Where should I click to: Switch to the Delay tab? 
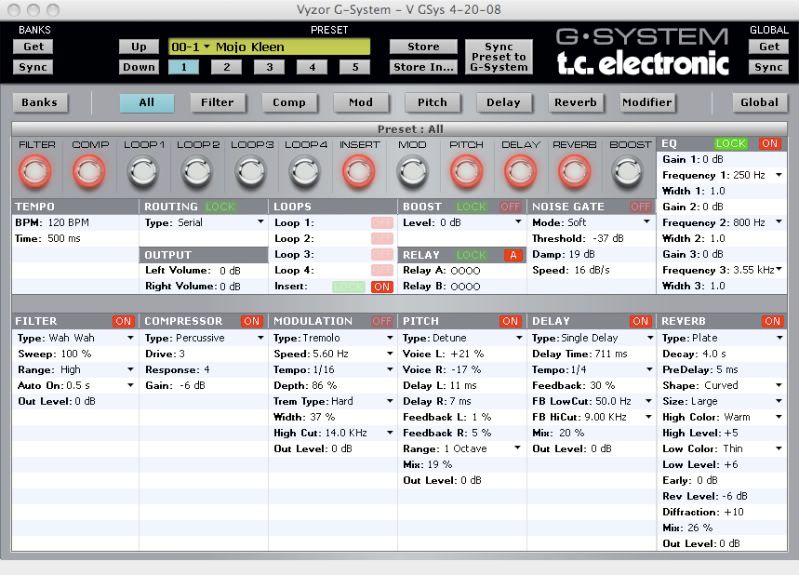tap(503, 102)
